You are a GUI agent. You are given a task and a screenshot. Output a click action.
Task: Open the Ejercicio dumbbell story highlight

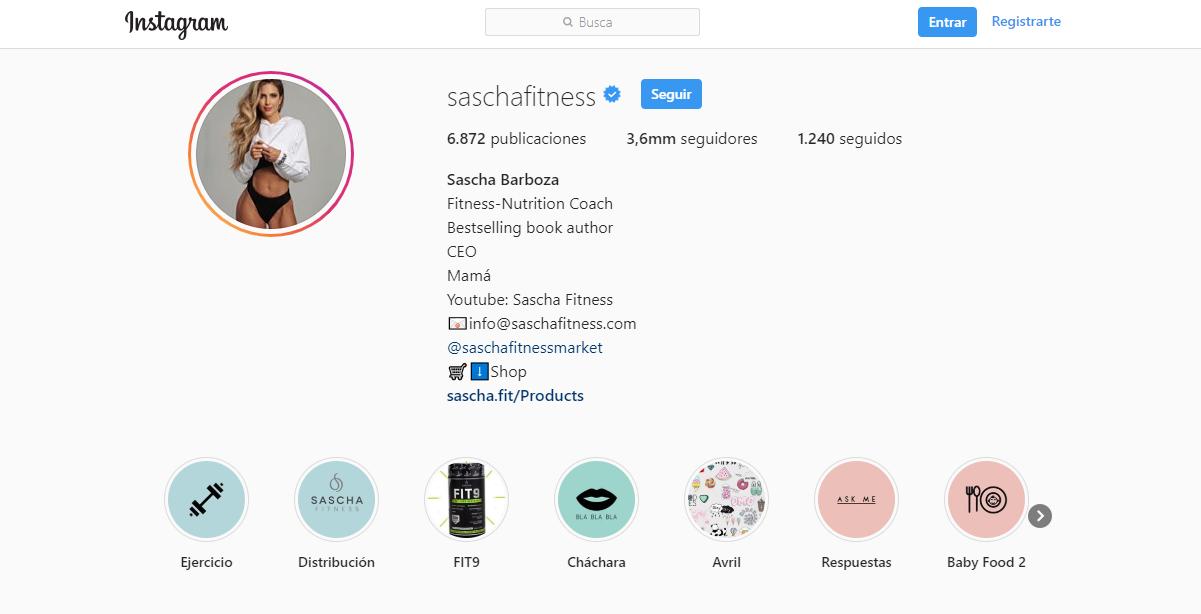click(206, 499)
